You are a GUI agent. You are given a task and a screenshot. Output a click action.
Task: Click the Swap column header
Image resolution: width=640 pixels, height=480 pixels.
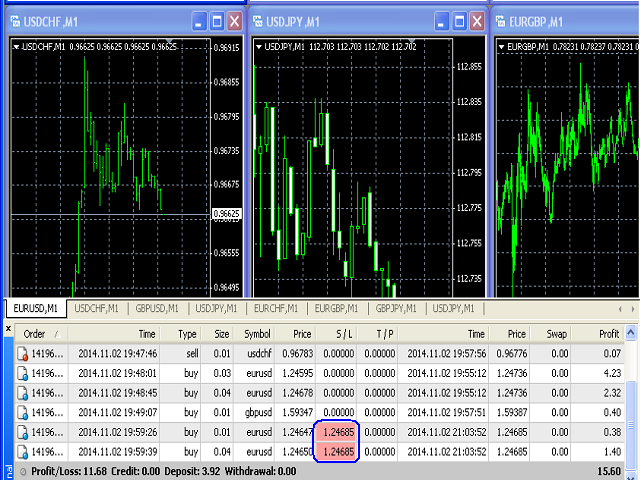click(557, 333)
